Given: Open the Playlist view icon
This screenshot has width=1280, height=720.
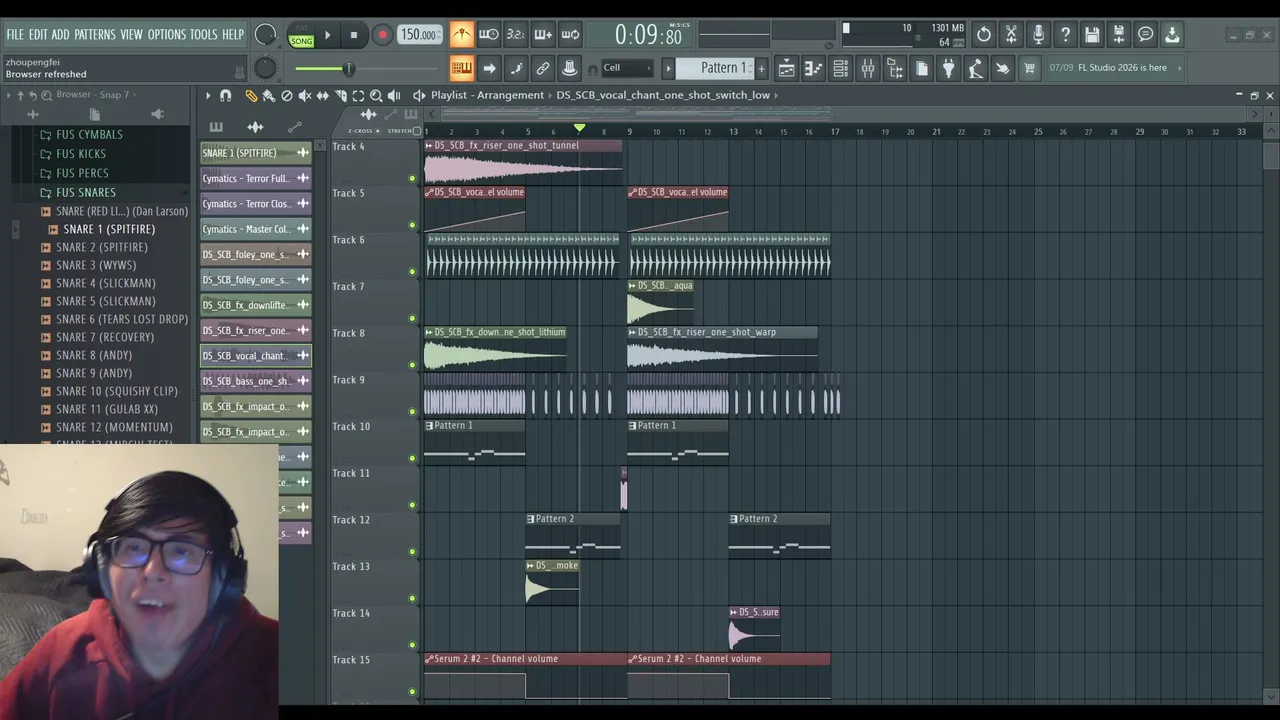Looking at the screenshot, I should [x=787, y=68].
